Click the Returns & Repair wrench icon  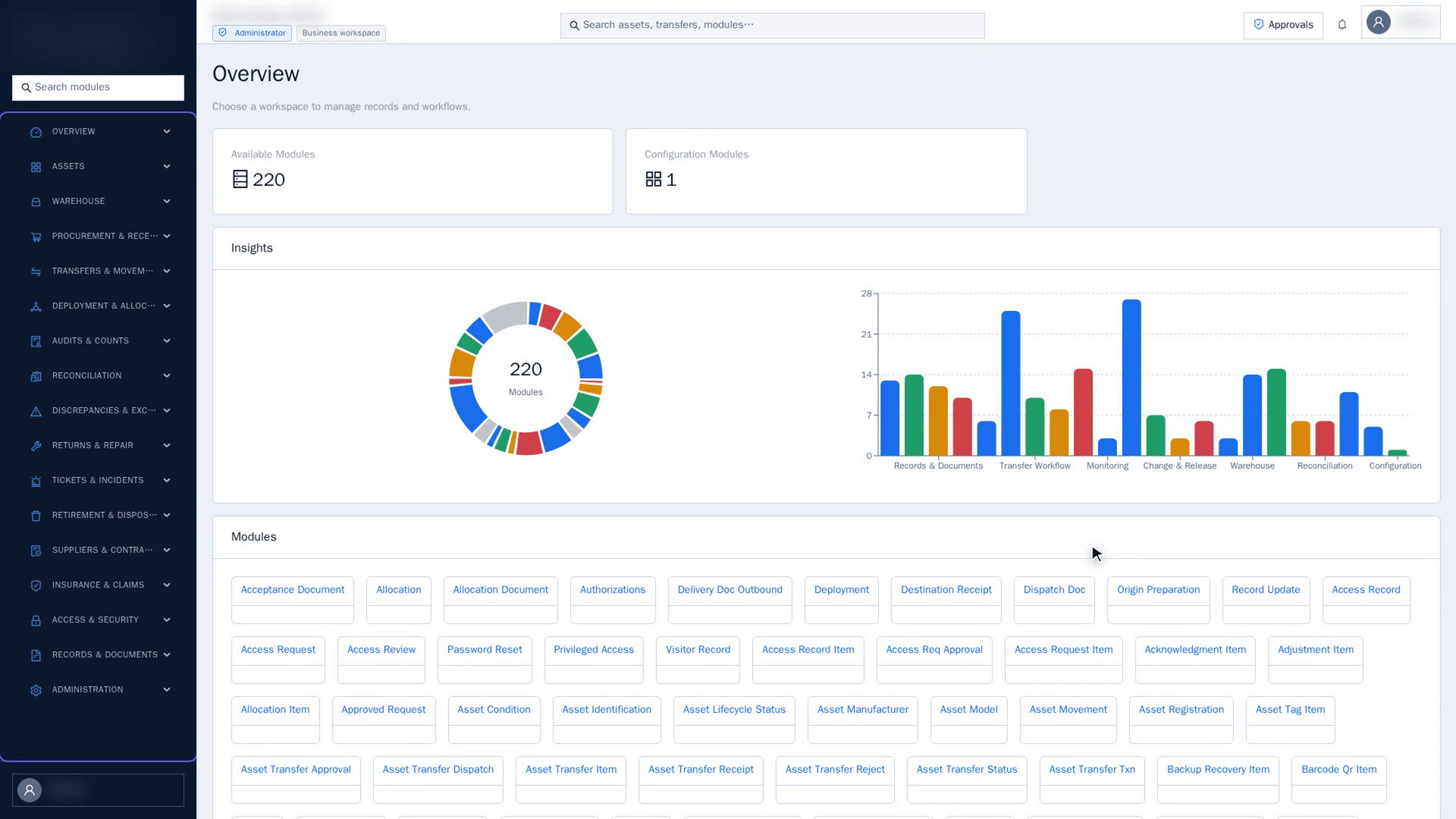[36, 446]
